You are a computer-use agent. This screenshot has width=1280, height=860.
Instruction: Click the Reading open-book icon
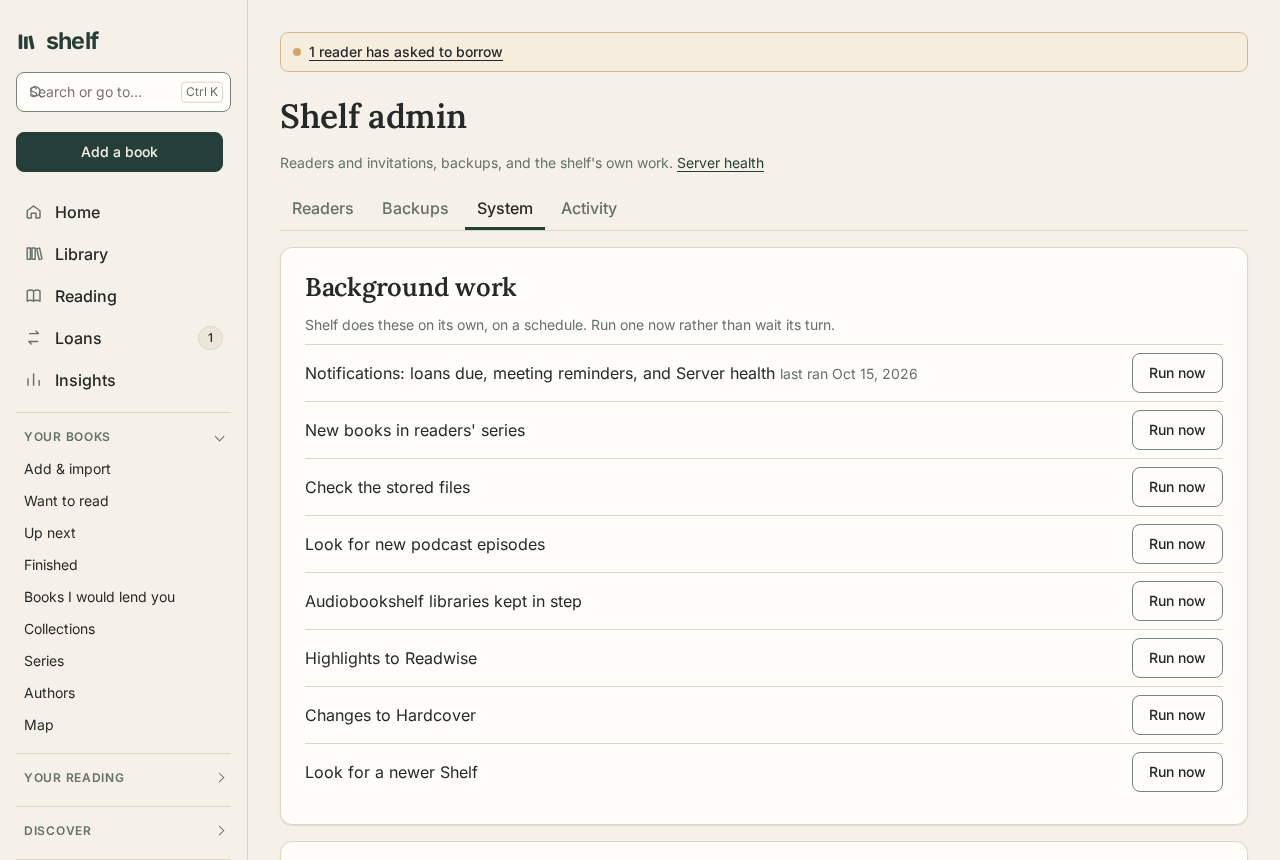coord(34,296)
